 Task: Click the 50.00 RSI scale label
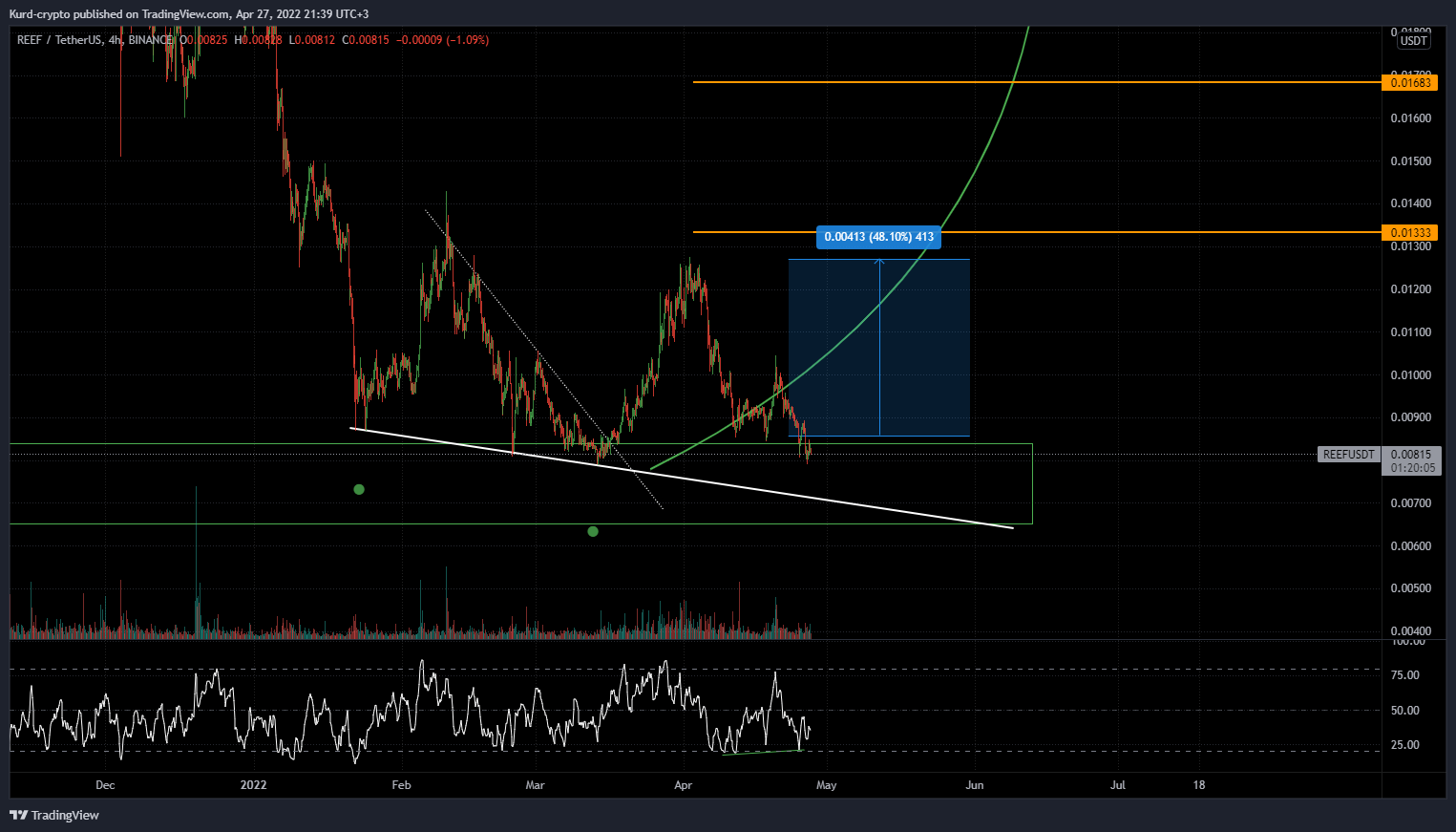(1405, 711)
